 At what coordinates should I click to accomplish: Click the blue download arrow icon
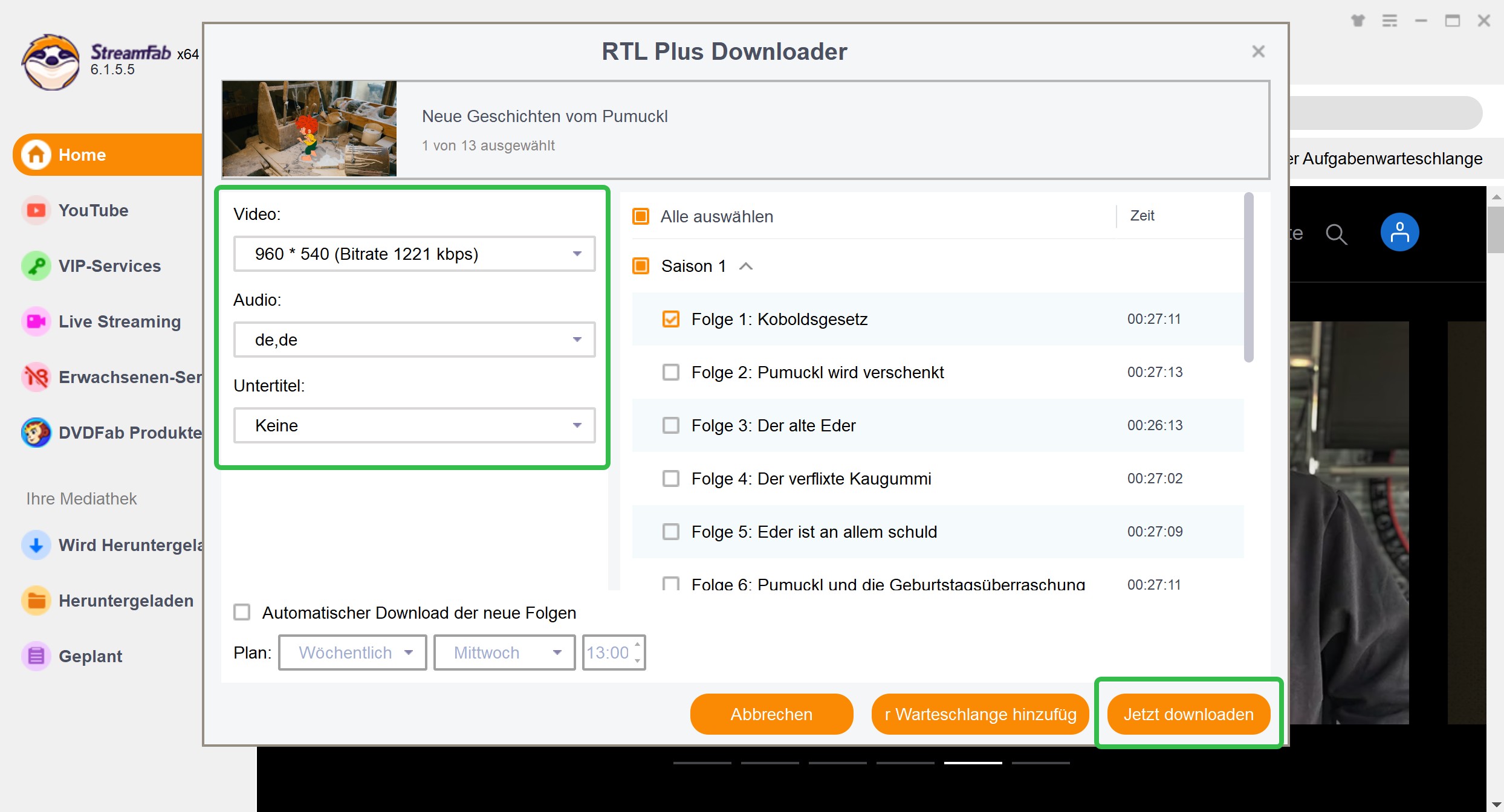click(36, 545)
